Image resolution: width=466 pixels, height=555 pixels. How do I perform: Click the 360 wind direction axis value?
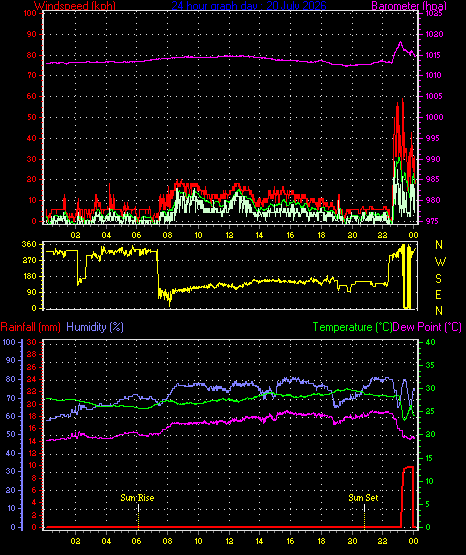coord(29,244)
